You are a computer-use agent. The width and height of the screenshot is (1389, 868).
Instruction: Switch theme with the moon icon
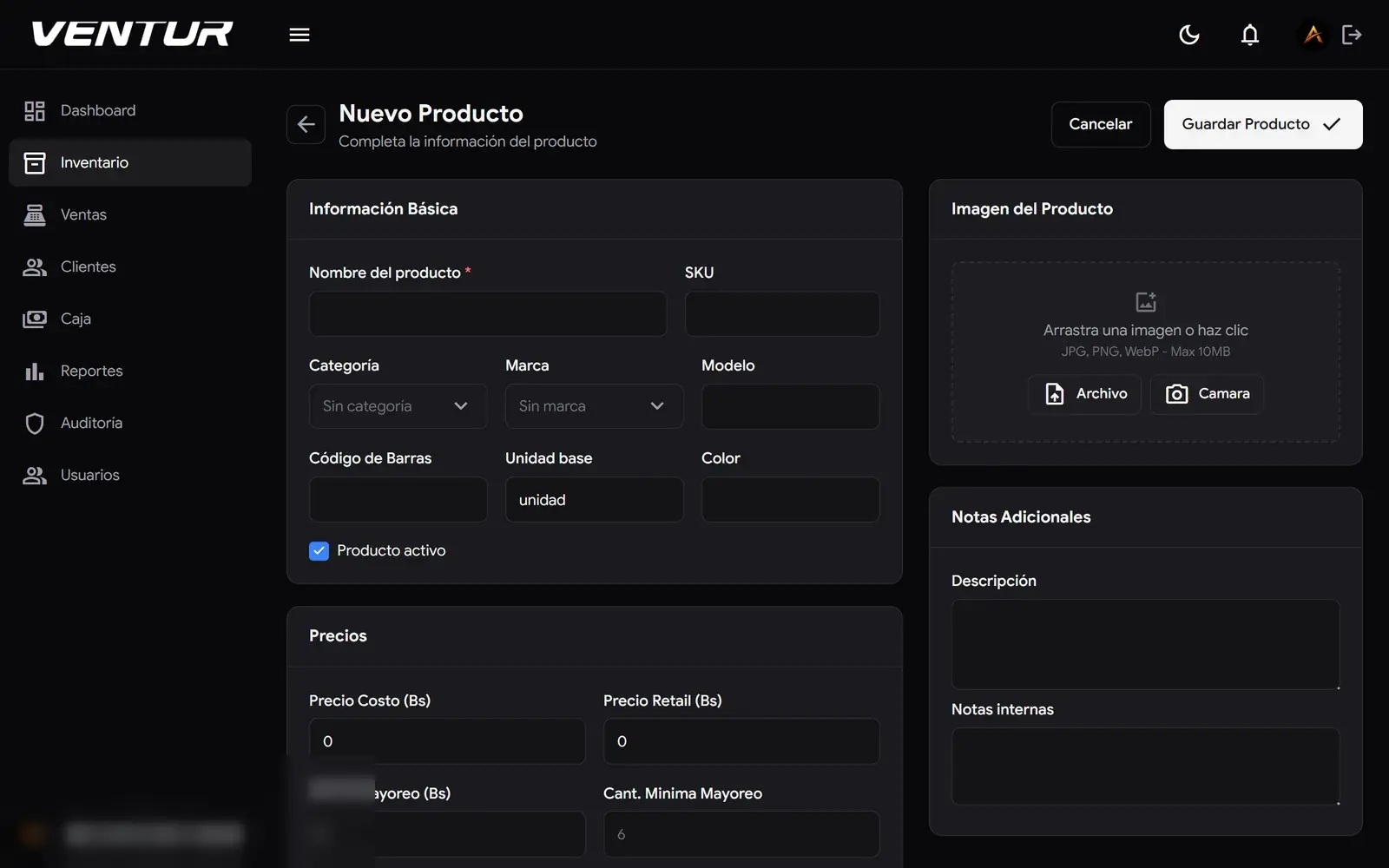1189,35
